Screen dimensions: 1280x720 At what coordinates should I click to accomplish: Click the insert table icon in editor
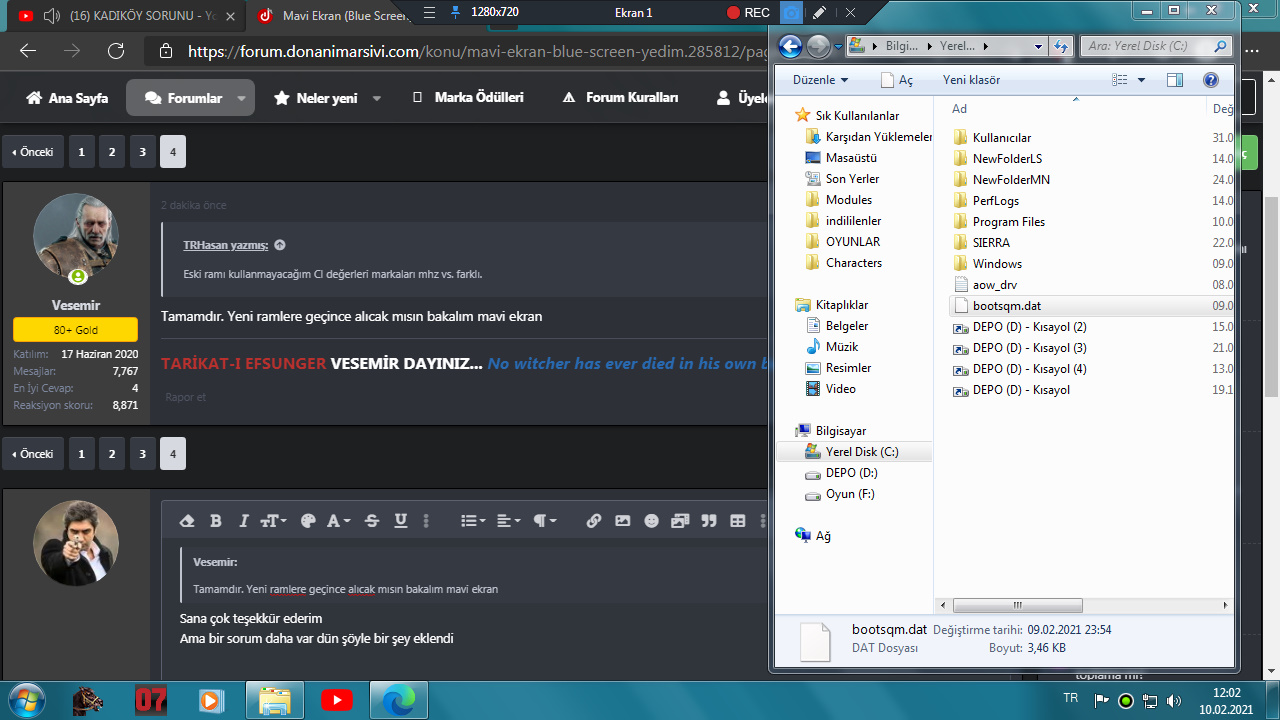click(738, 521)
